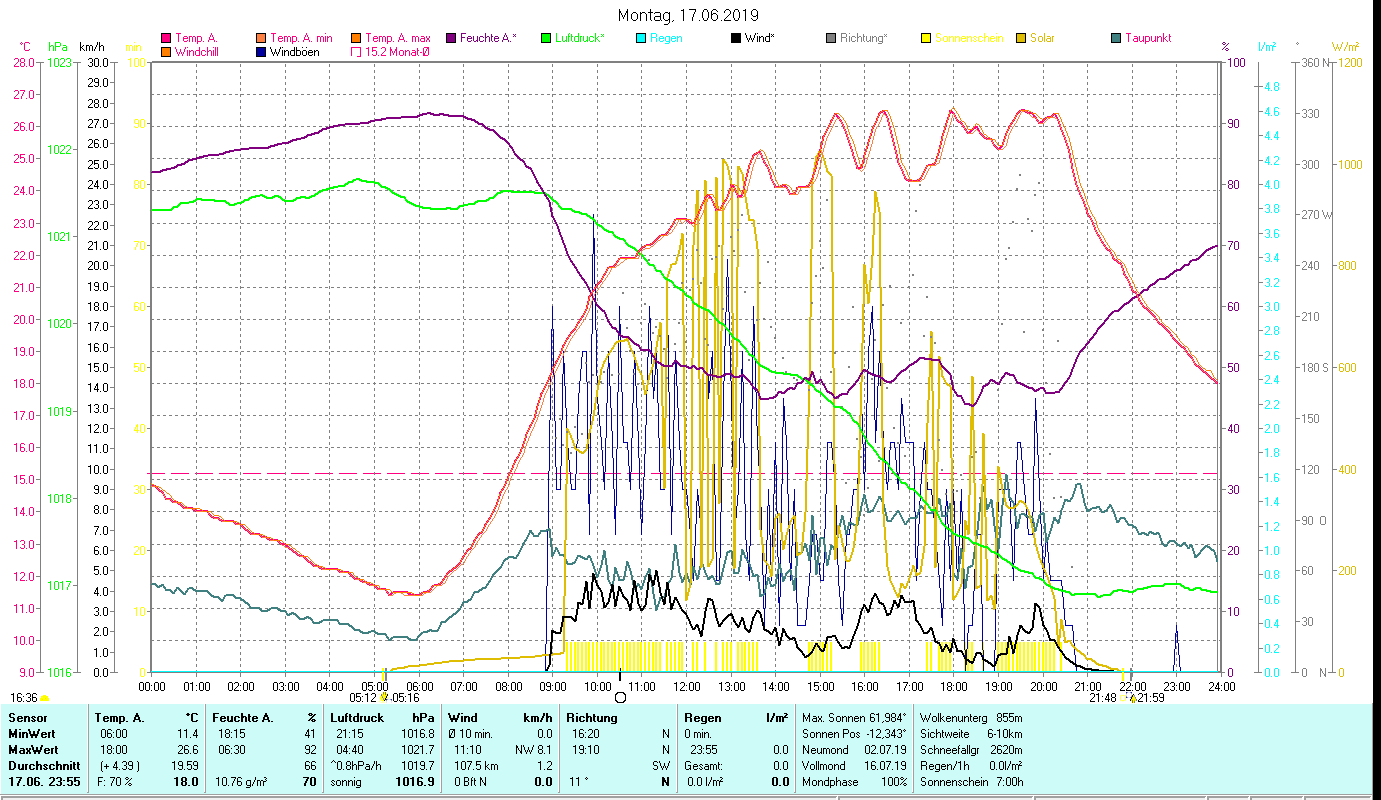Click the Vollmond 16.07.19 entry
Image resolution: width=1381 pixels, height=800 pixels.
pyautogui.click(x=855, y=766)
